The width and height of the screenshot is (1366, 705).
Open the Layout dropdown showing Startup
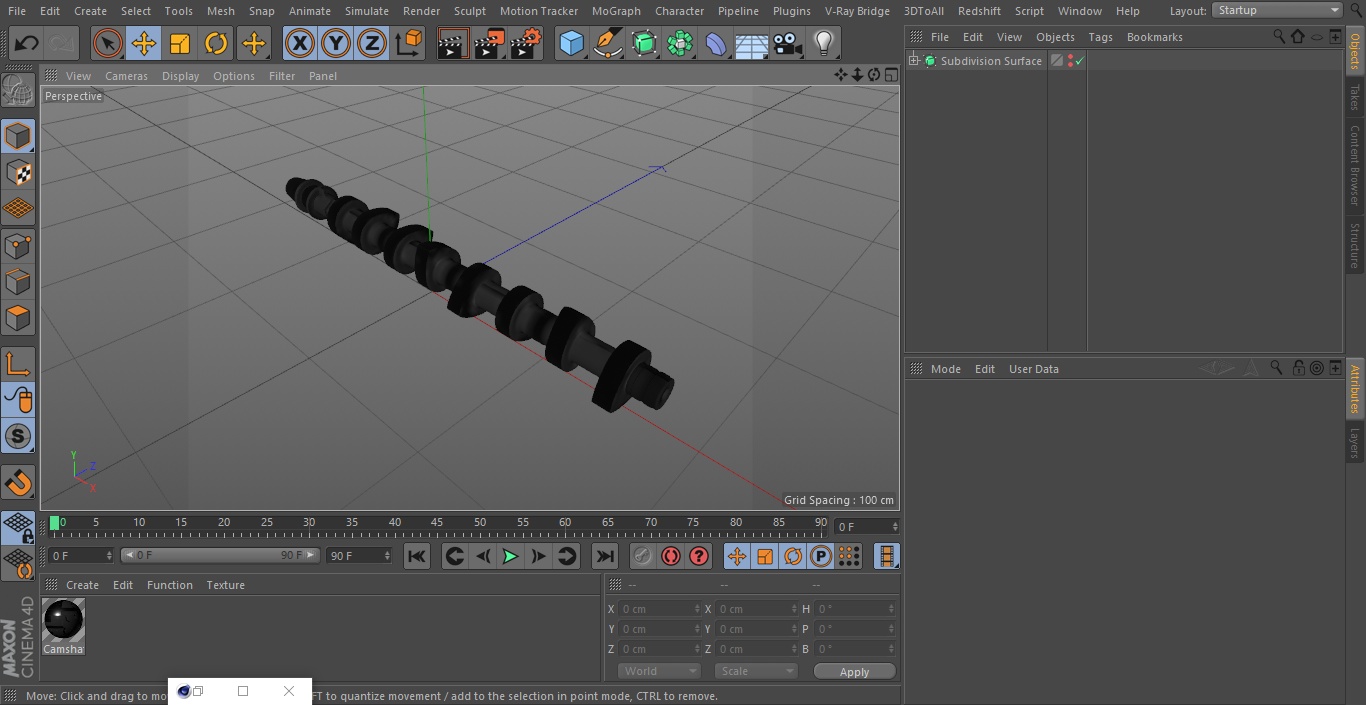1278,10
